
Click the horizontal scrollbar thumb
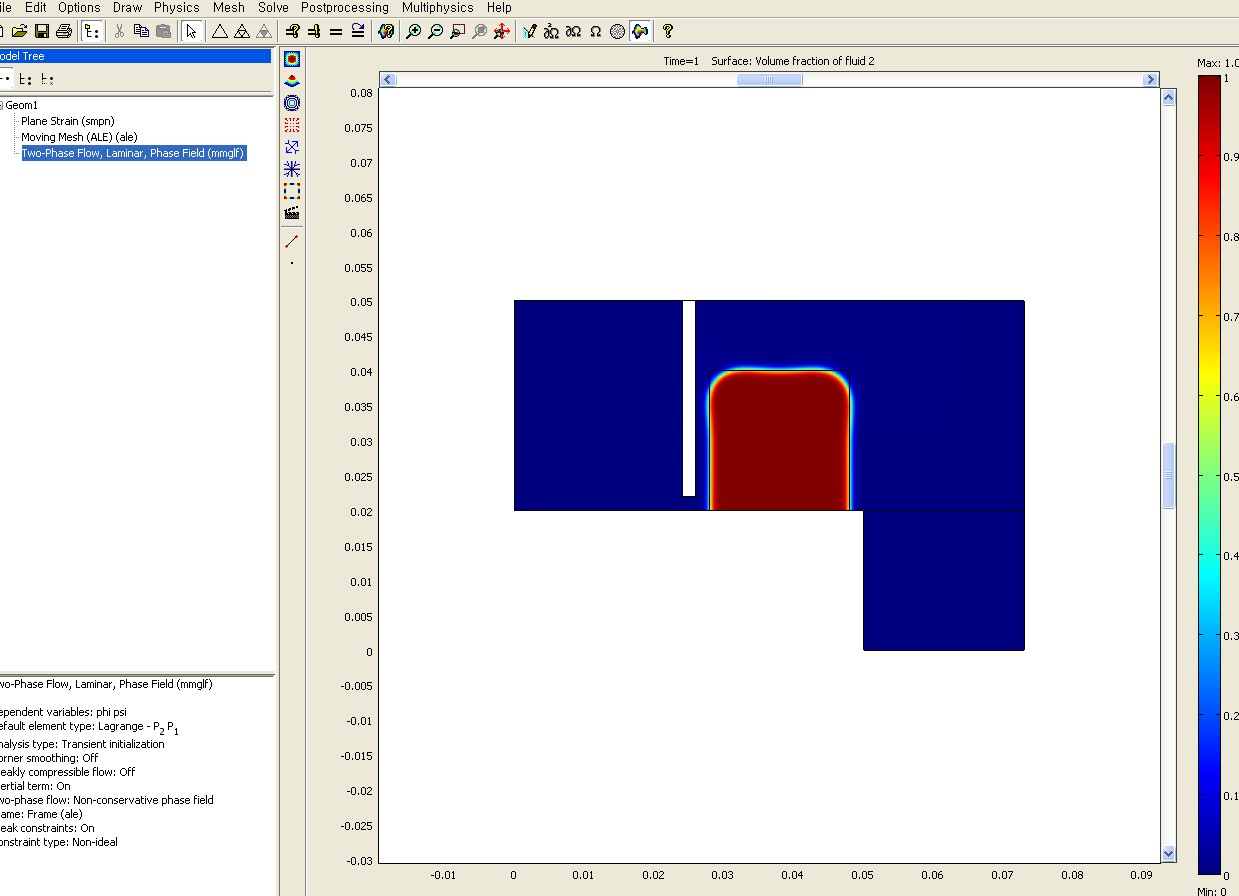pyautogui.click(x=769, y=80)
